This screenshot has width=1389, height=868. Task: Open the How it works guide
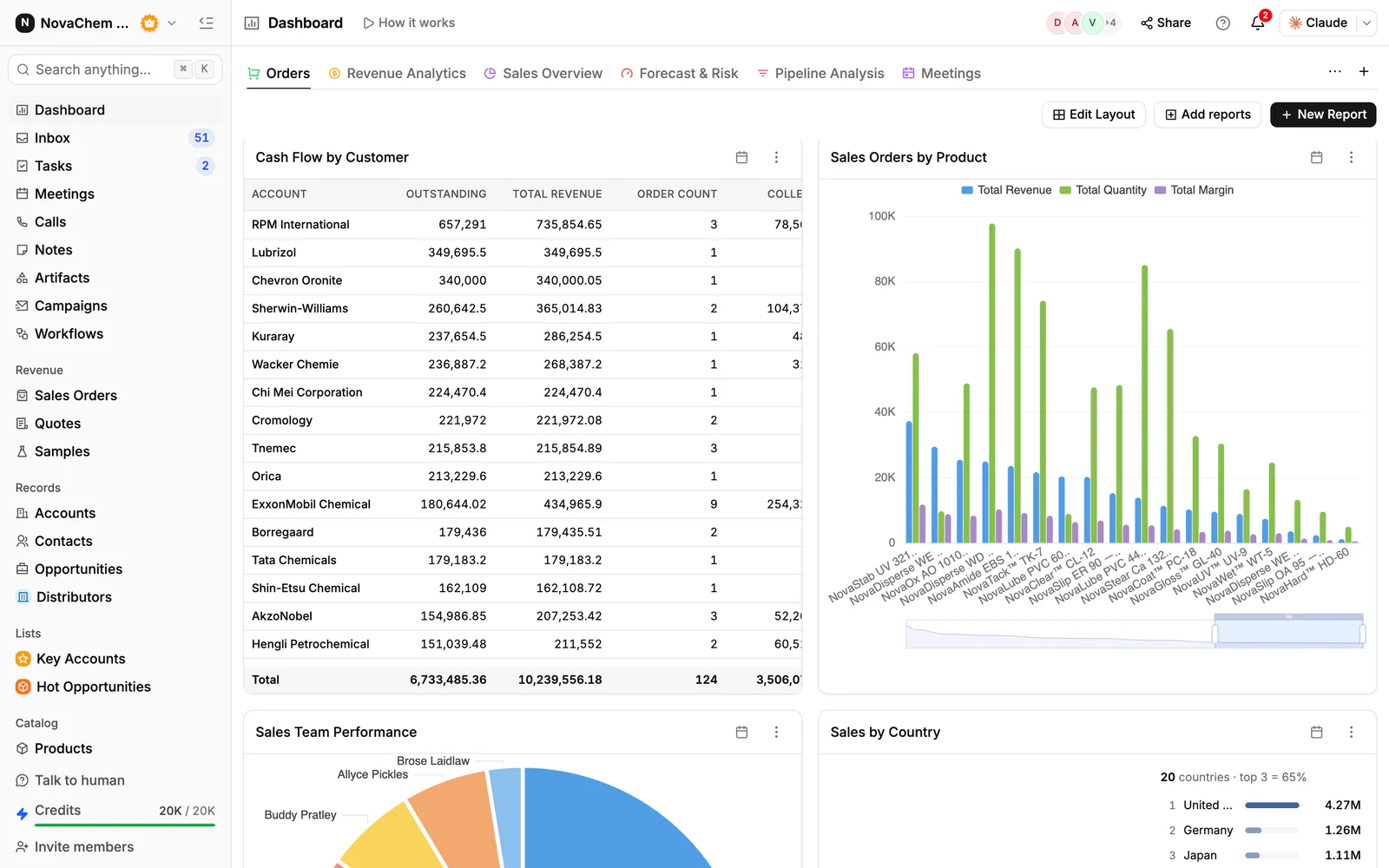[x=409, y=23]
